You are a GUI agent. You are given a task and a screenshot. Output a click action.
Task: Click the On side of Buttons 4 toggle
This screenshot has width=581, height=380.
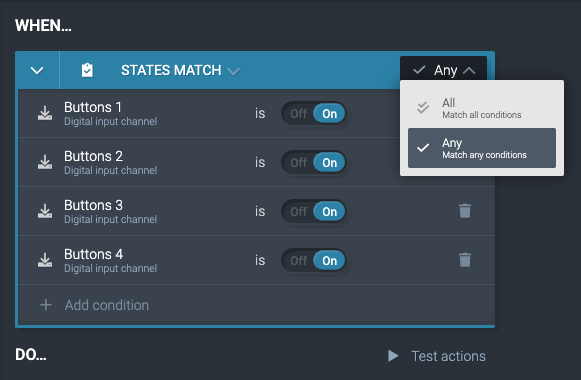329,260
